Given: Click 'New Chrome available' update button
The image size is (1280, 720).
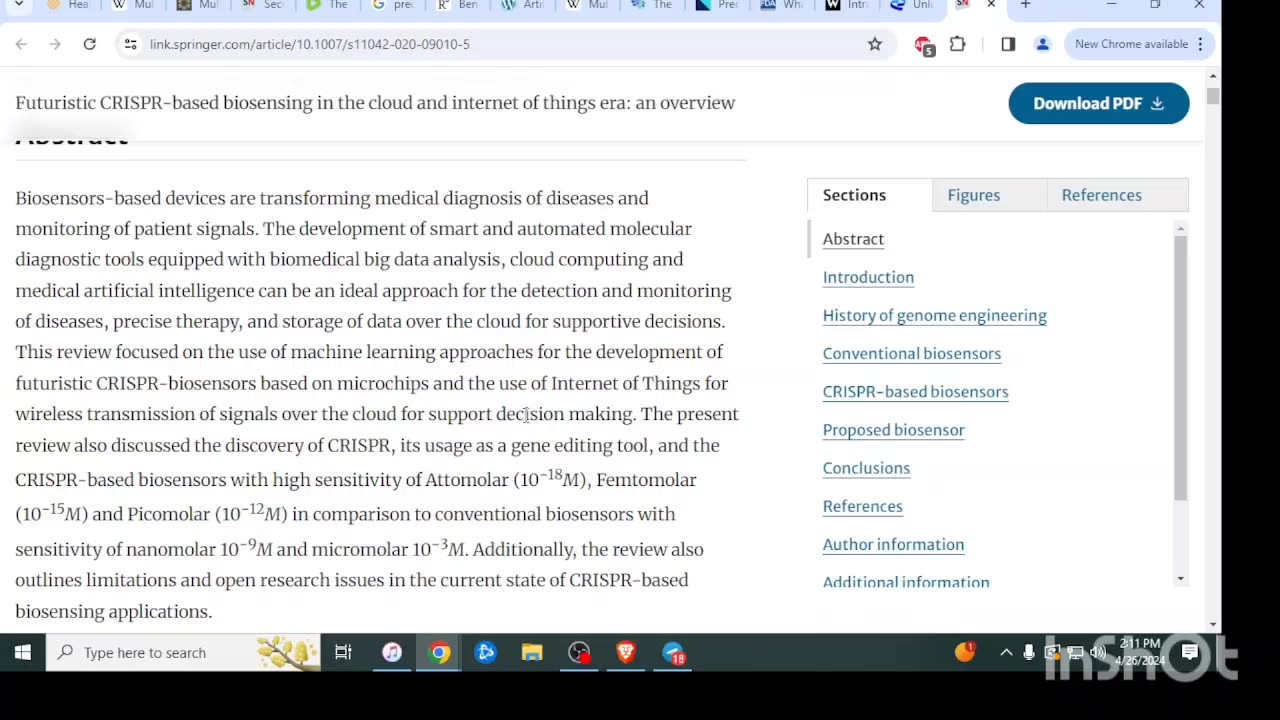Looking at the screenshot, I should (1132, 44).
